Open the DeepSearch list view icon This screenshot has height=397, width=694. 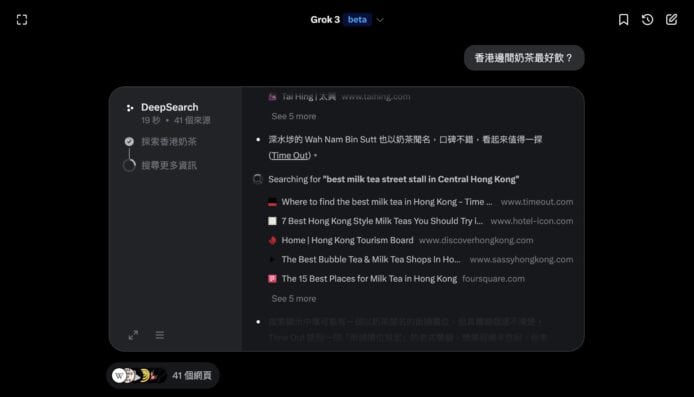click(160, 335)
